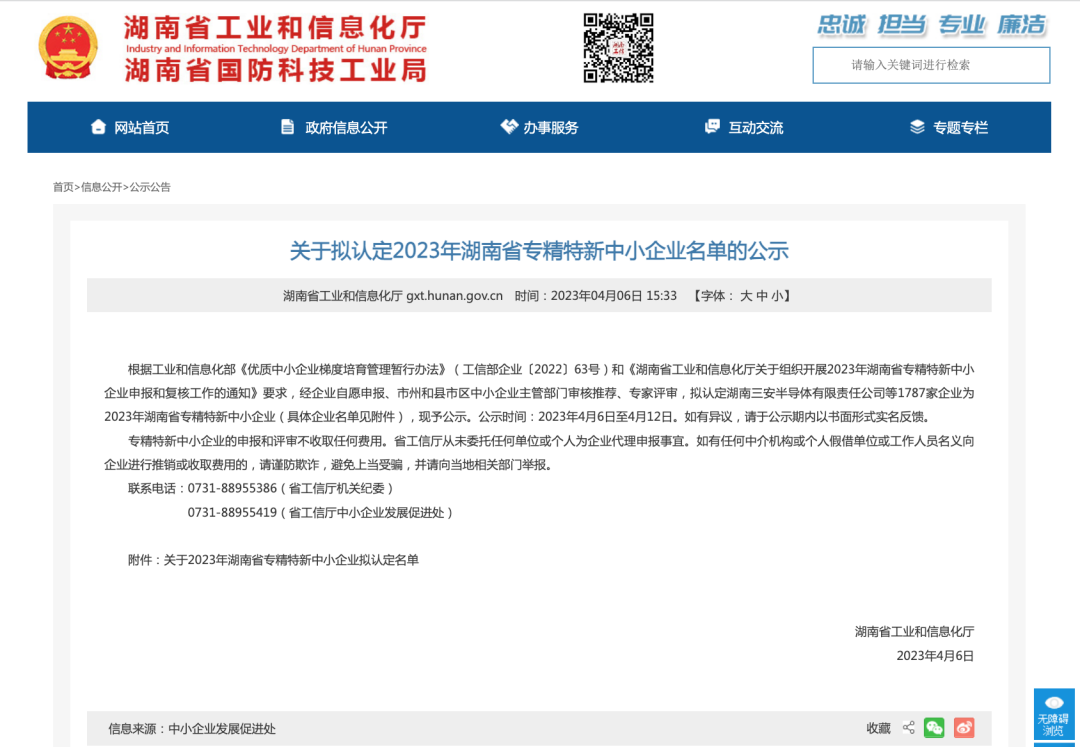This screenshot has width=1080, height=747.
Task: Click the national emblem logo
Action: pos(67,46)
